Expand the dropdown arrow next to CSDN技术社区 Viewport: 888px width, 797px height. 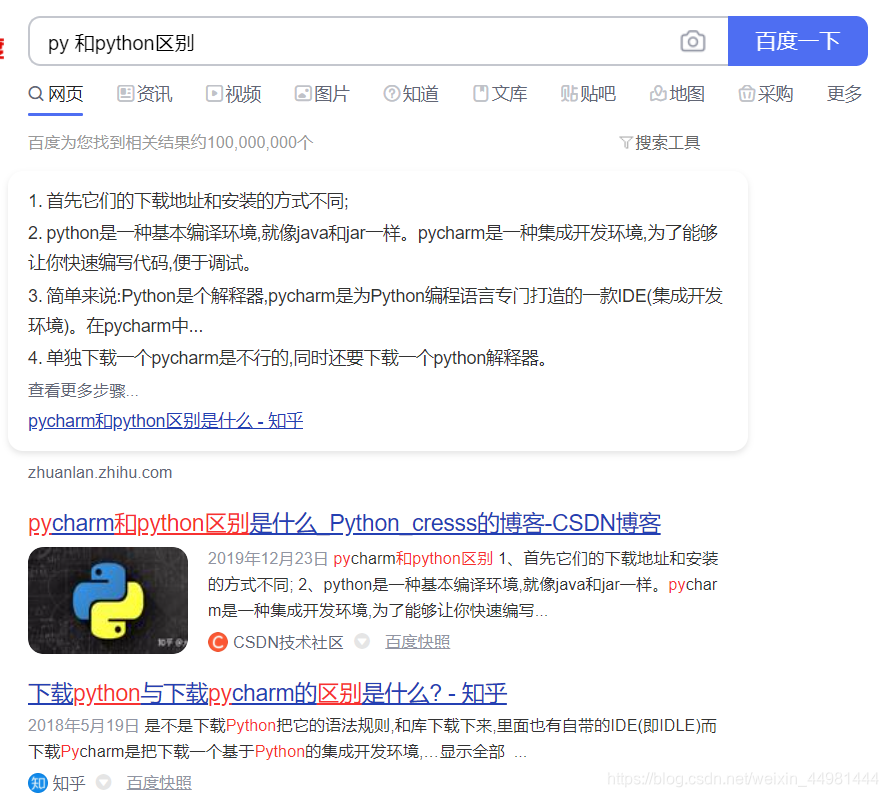[x=362, y=642]
